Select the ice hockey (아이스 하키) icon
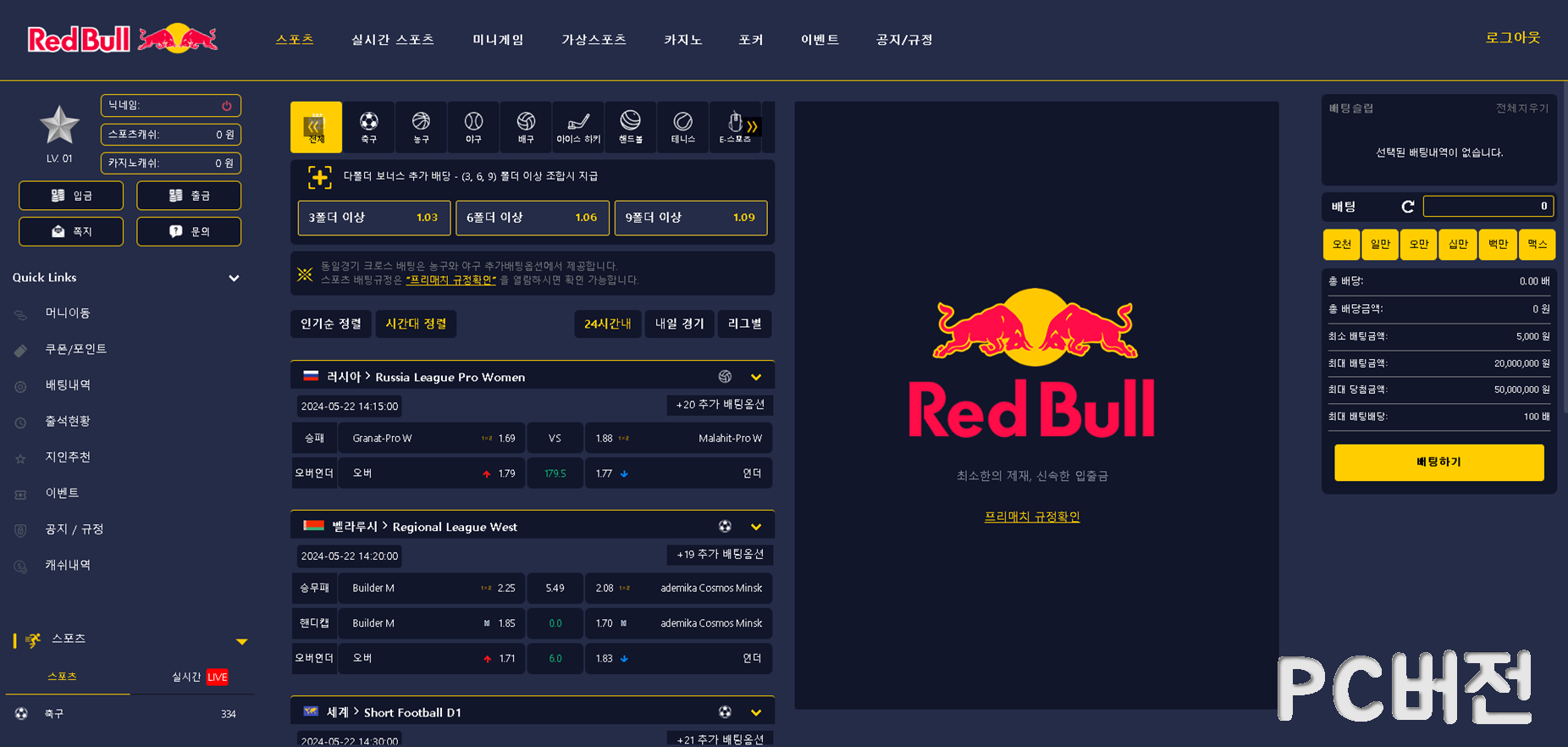The height and width of the screenshot is (747, 1568). (x=578, y=127)
